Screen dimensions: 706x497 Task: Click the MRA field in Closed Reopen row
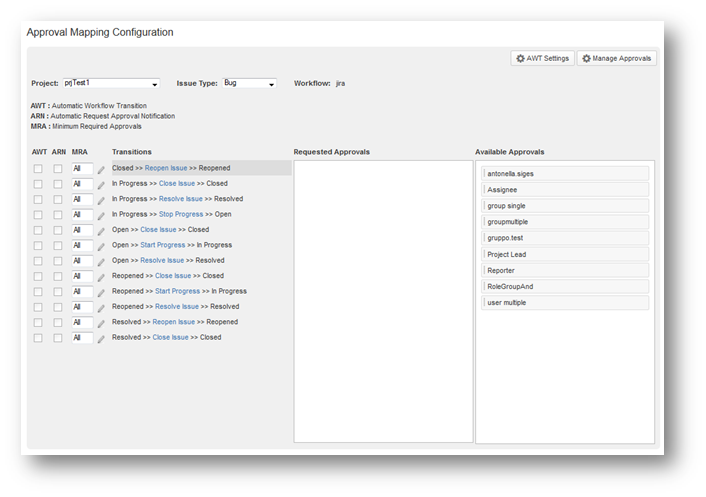[x=82, y=169]
